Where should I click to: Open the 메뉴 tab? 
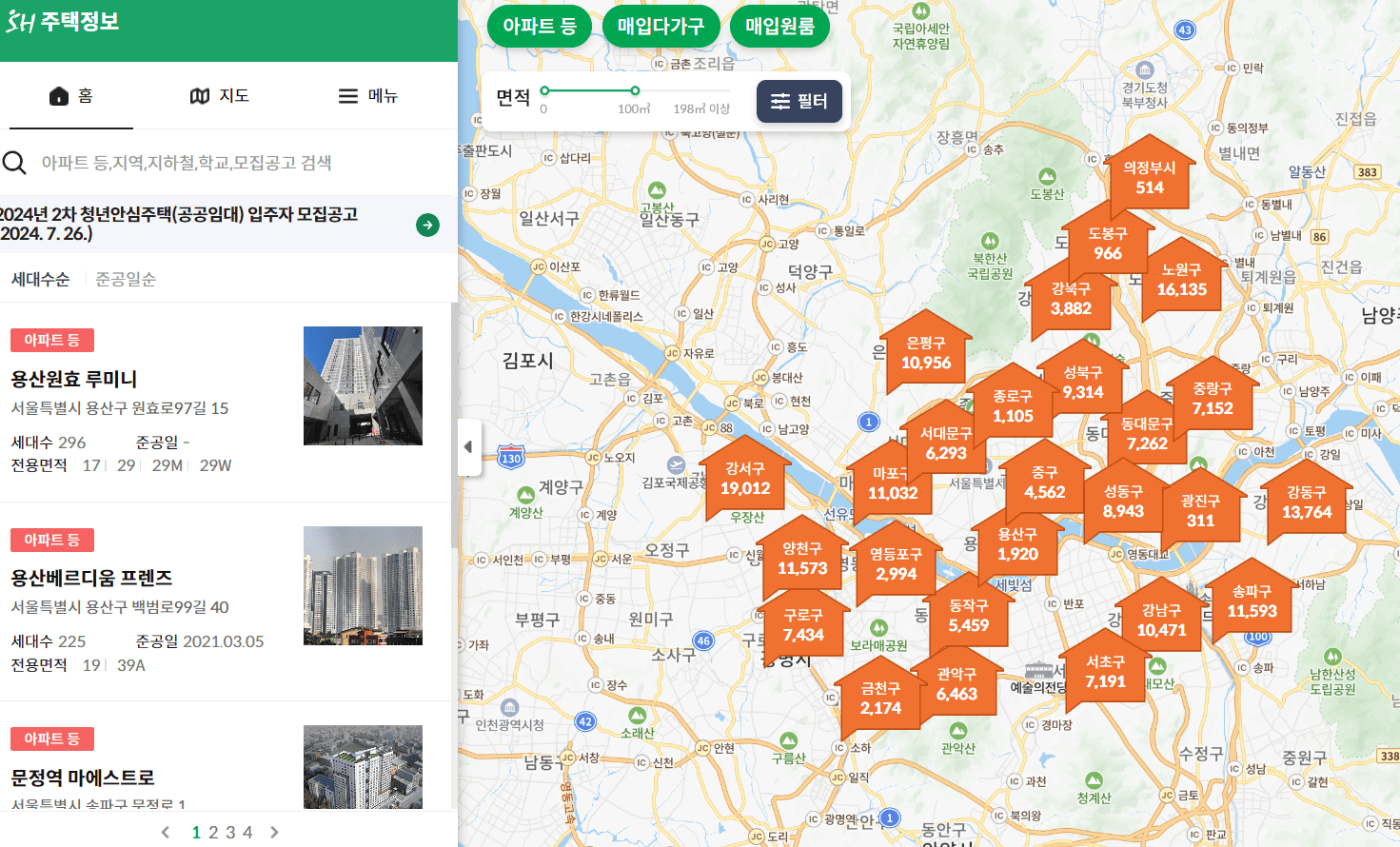point(368,96)
